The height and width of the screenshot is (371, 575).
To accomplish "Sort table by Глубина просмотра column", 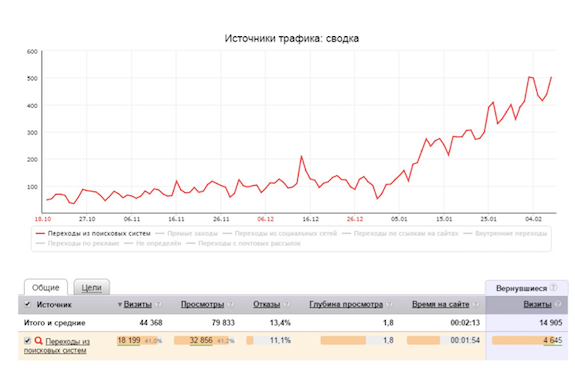I will click(346, 304).
